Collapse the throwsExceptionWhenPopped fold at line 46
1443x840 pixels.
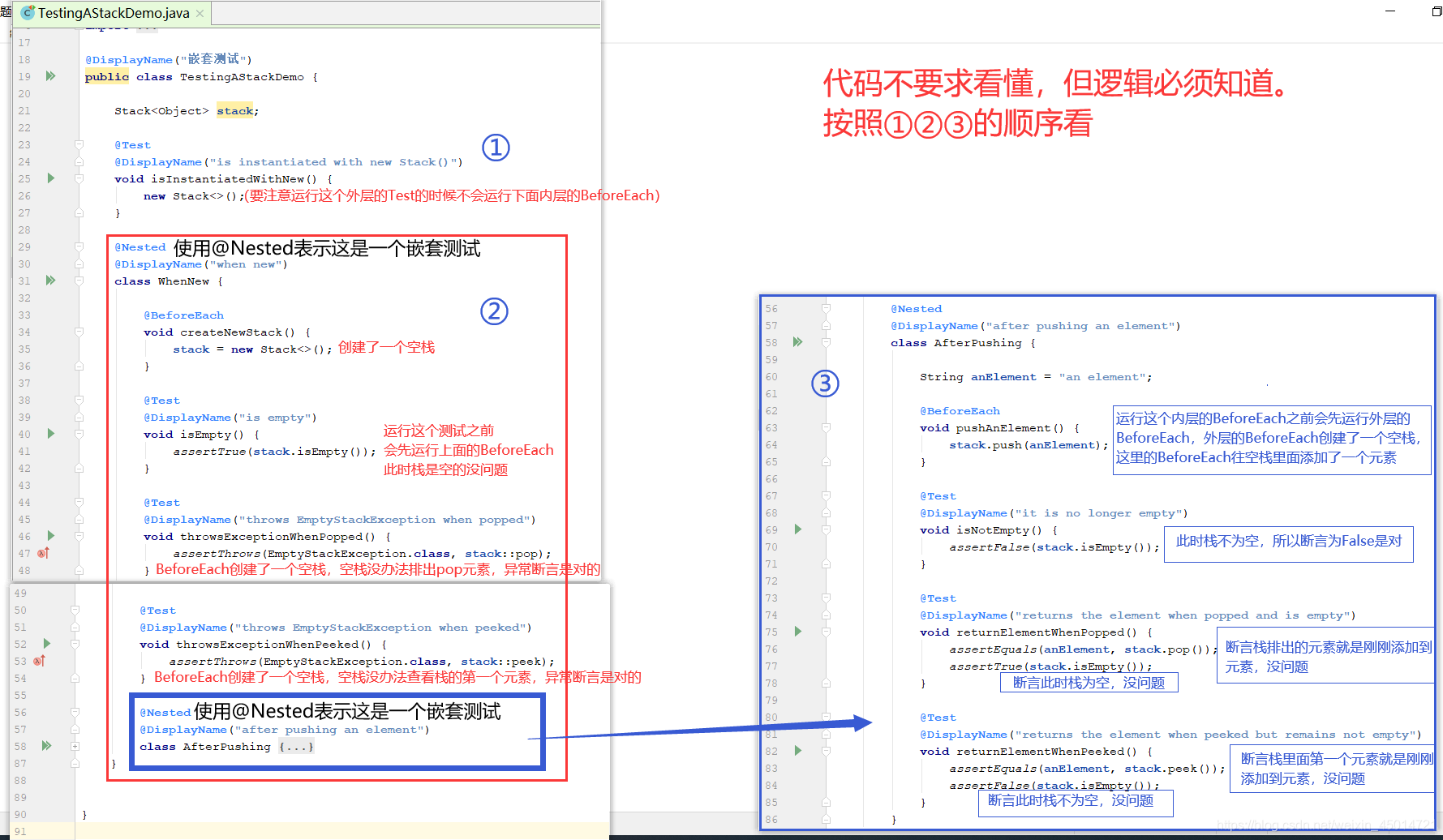[79, 536]
